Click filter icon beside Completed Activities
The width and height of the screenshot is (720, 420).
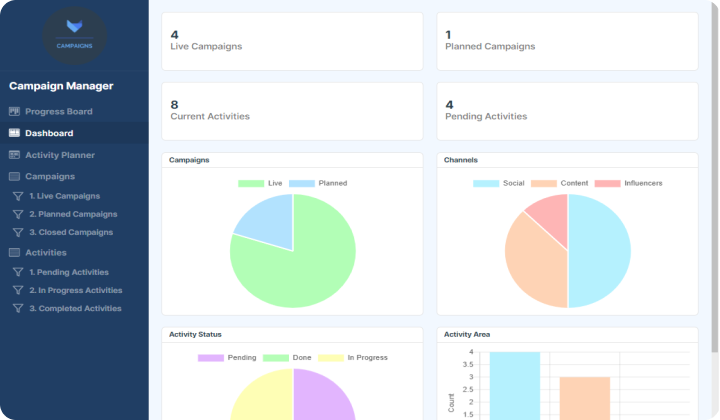18,308
